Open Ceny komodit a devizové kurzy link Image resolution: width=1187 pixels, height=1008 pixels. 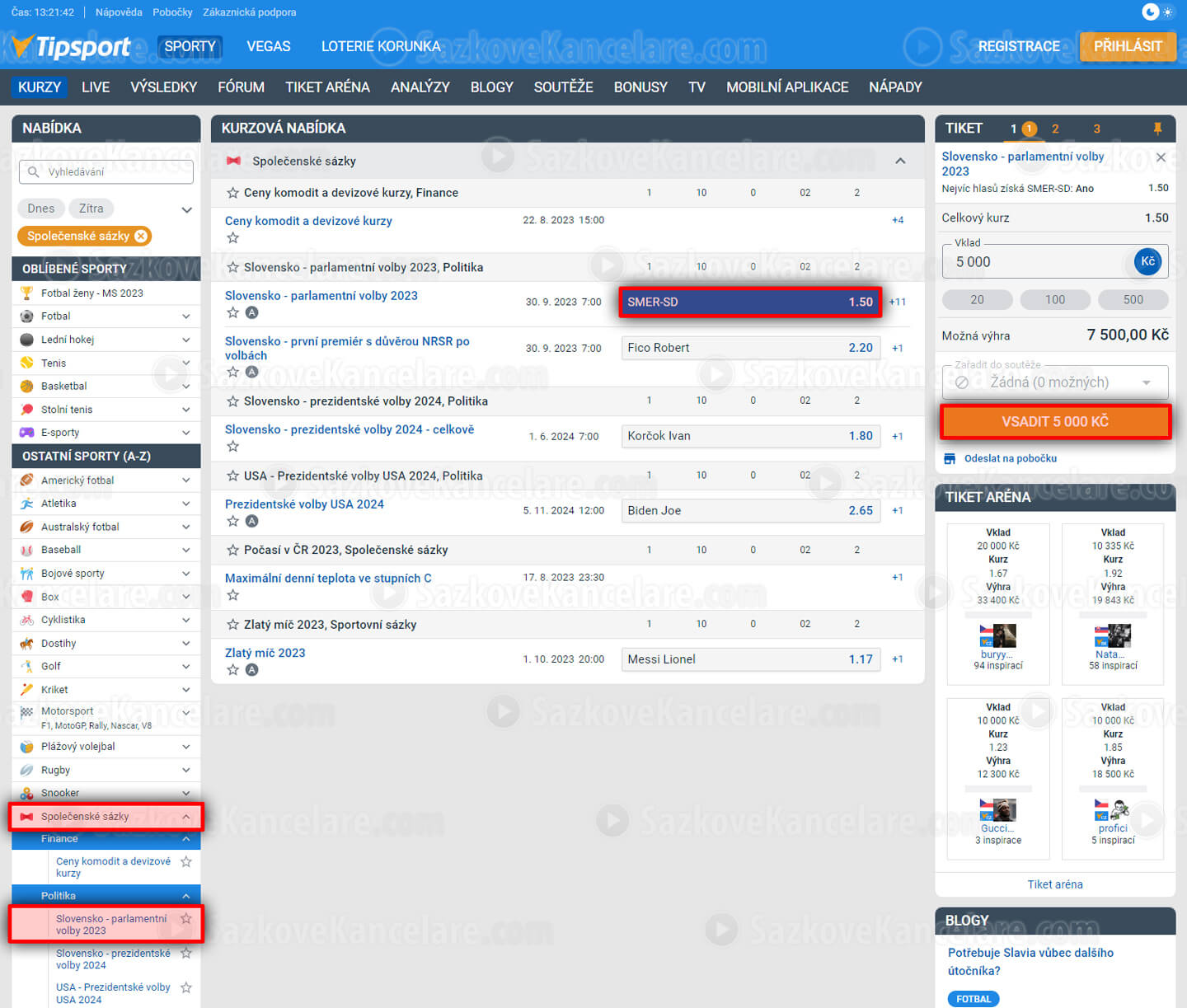tap(308, 221)
